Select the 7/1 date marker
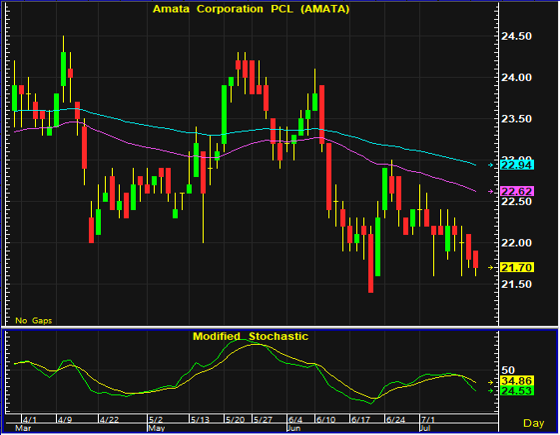560x435 pixels. tap(428, 419)
